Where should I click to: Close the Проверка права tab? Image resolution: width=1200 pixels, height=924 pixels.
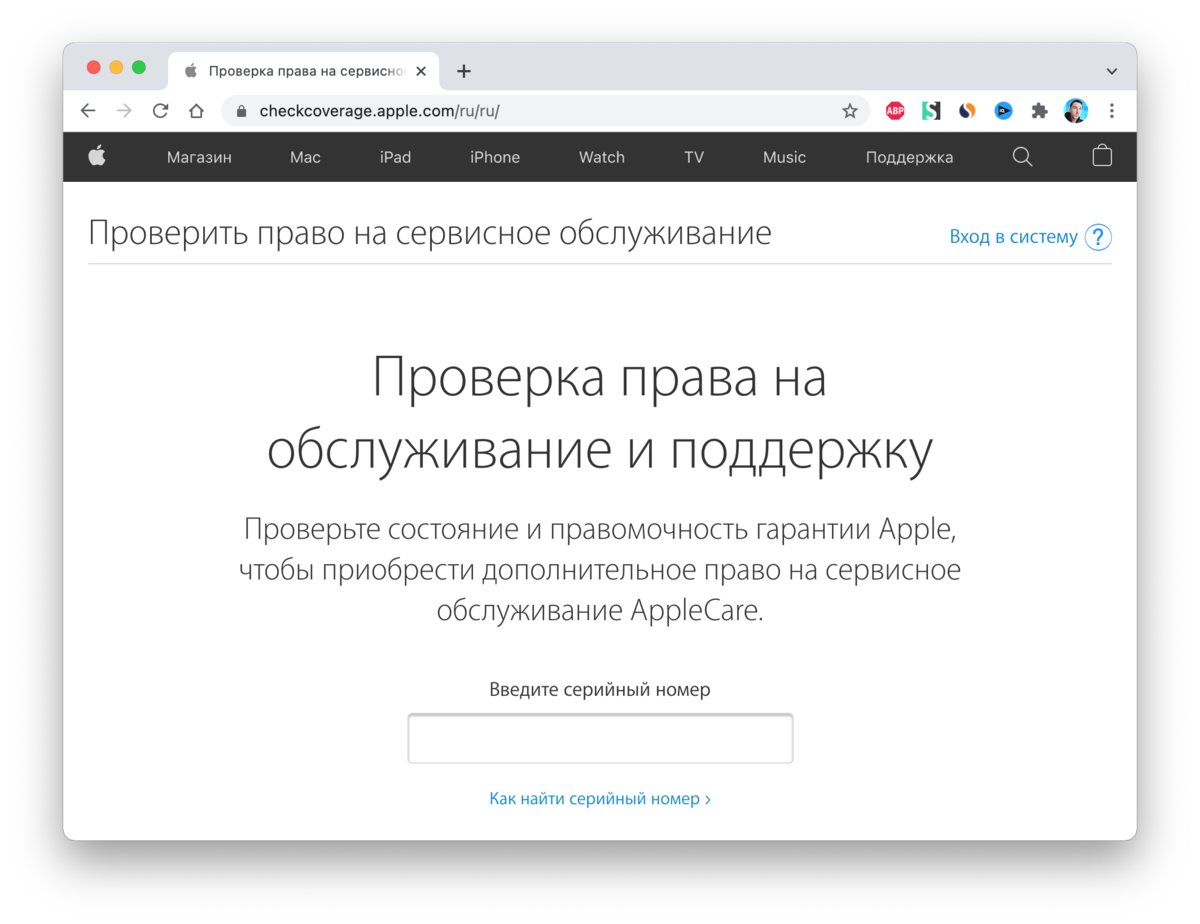tap(421, 71)
